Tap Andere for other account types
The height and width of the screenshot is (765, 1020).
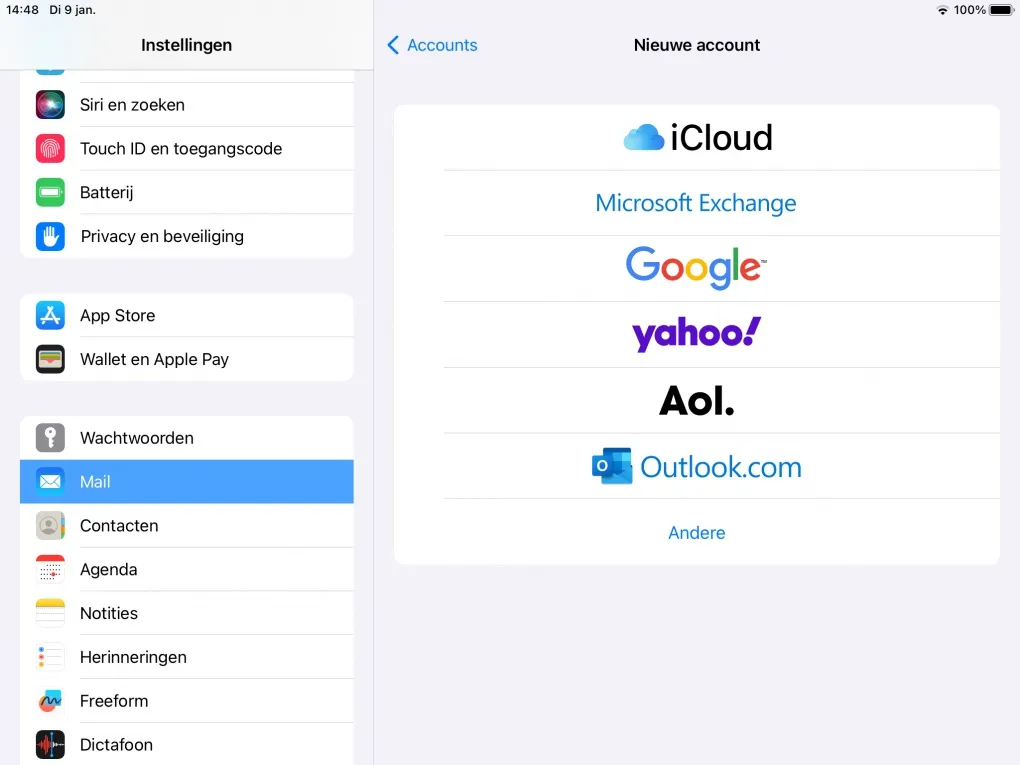click(x=696, y=533)
